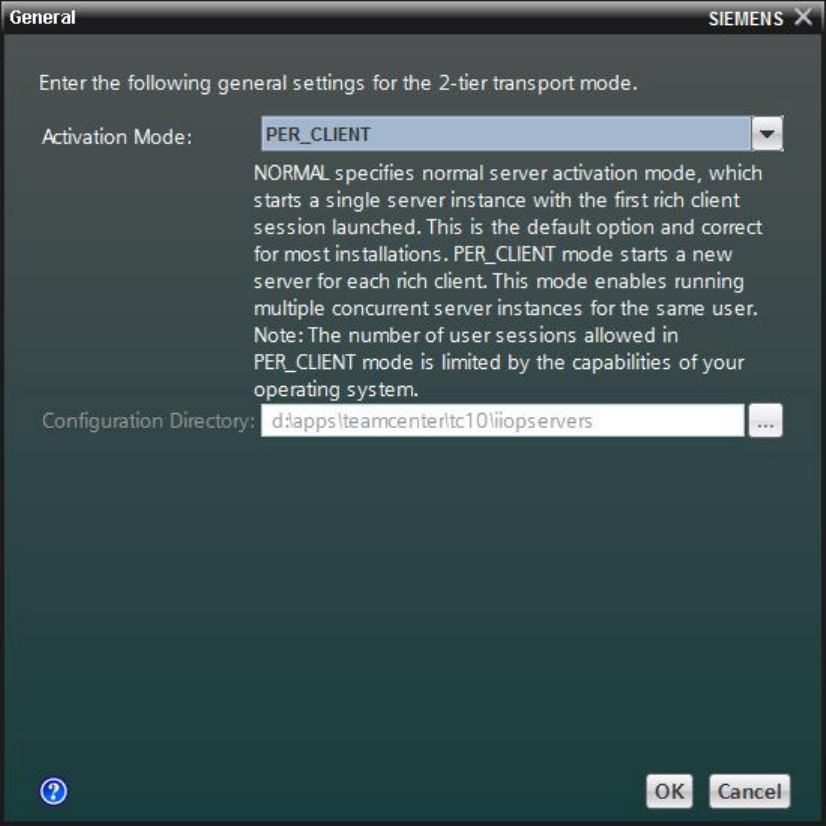
Task: Click the Activation Mode label
Action: pos(117,137)
